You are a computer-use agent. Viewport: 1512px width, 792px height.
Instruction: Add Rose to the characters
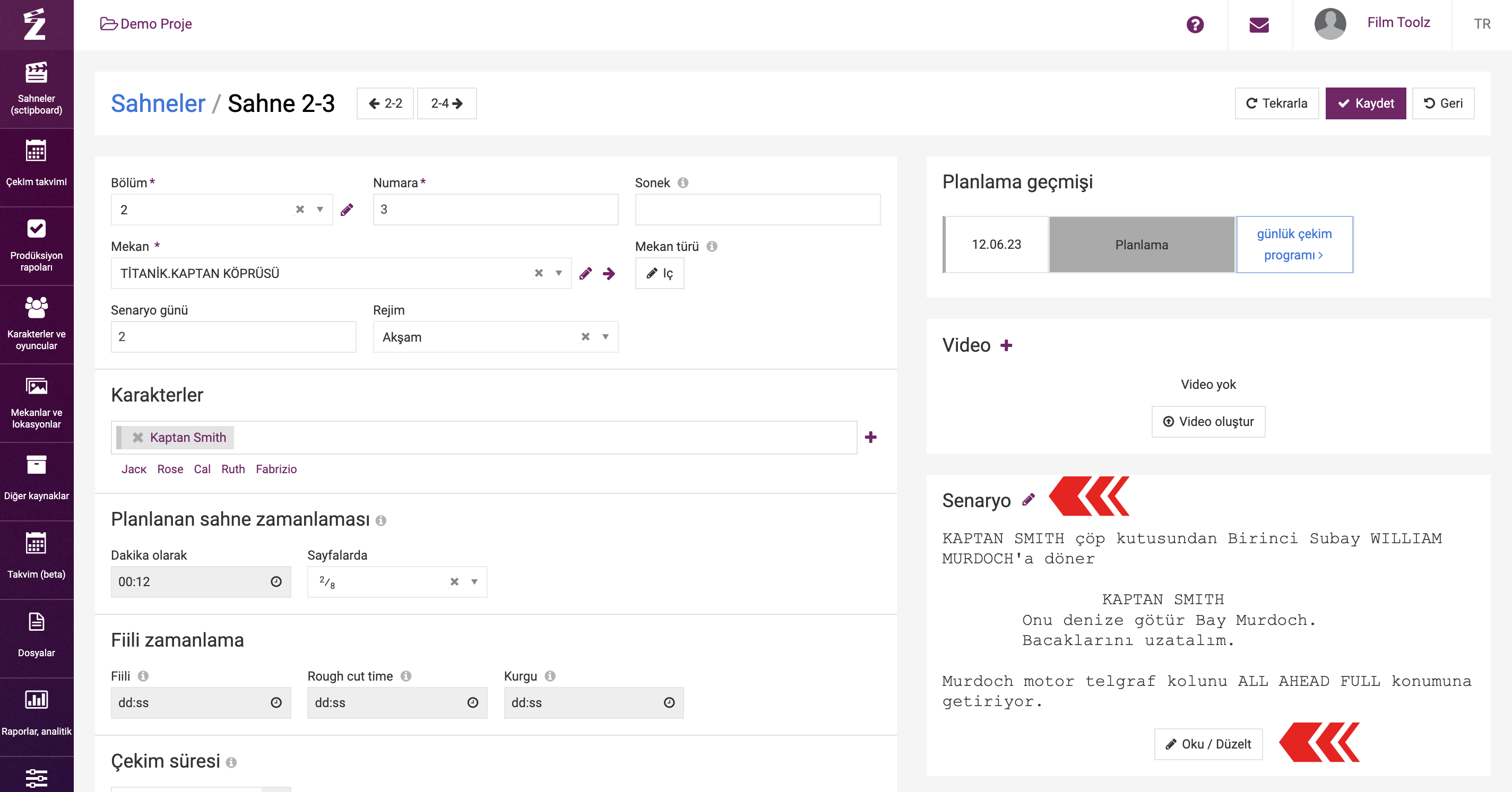170,469
